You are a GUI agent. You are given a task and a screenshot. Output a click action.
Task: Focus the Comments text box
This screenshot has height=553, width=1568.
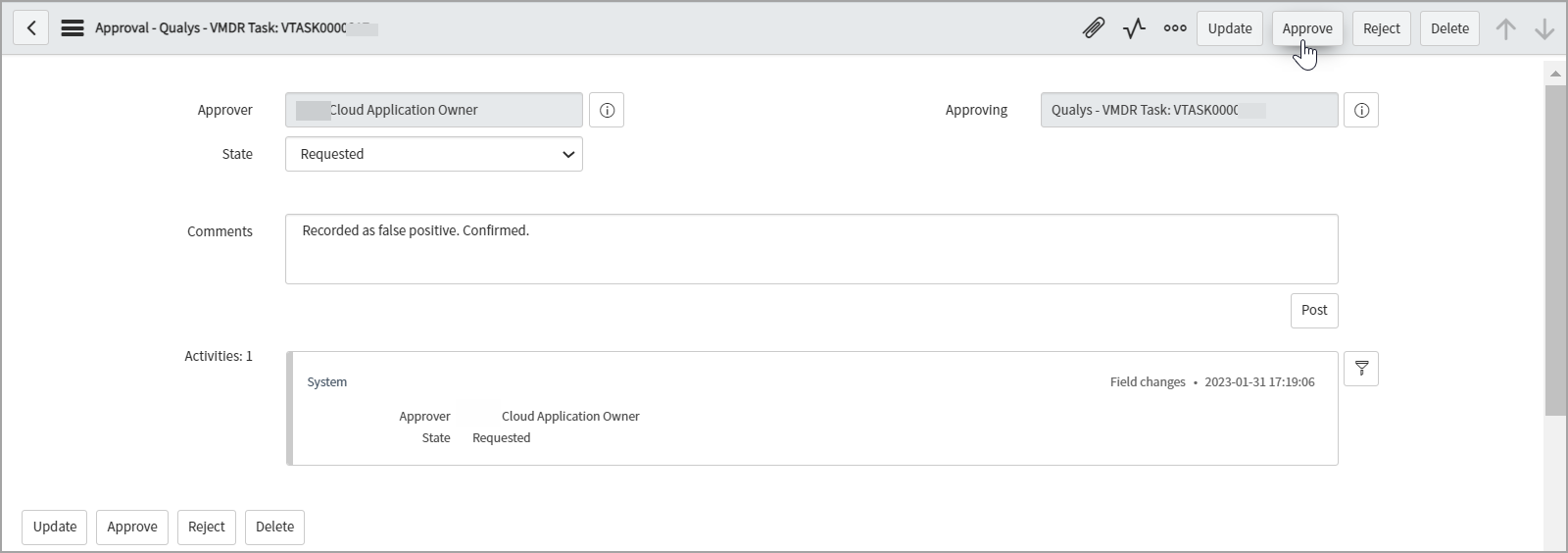(x=811, y=249)
